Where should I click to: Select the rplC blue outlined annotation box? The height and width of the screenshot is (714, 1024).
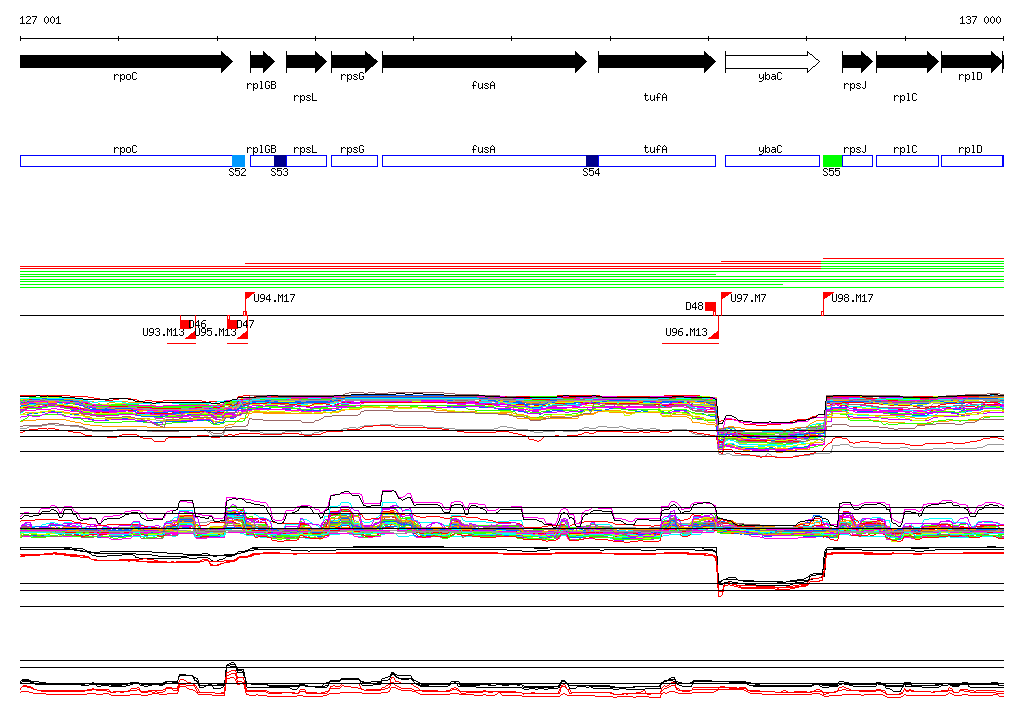[x=907, y=161]
